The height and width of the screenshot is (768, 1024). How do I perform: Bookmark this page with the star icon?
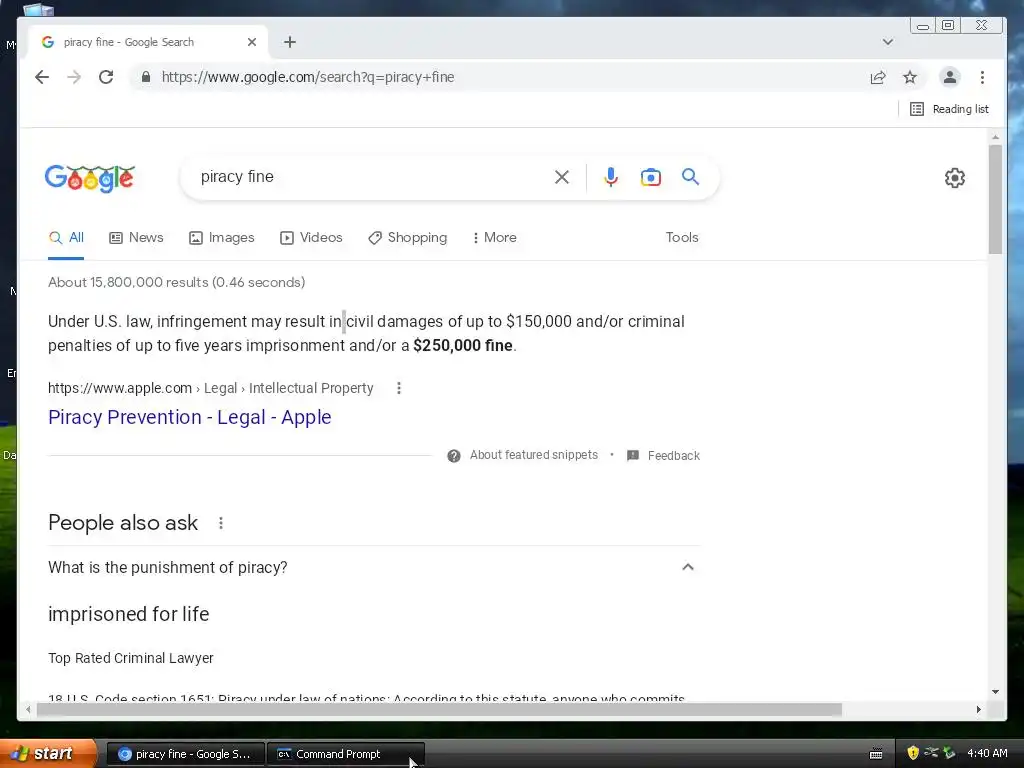click(910, 78)
